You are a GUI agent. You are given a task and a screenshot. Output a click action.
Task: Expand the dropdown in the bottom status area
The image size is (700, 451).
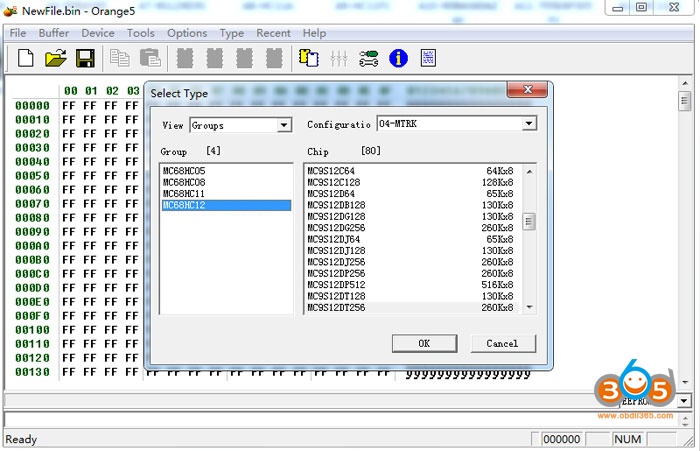pos(684,401)
